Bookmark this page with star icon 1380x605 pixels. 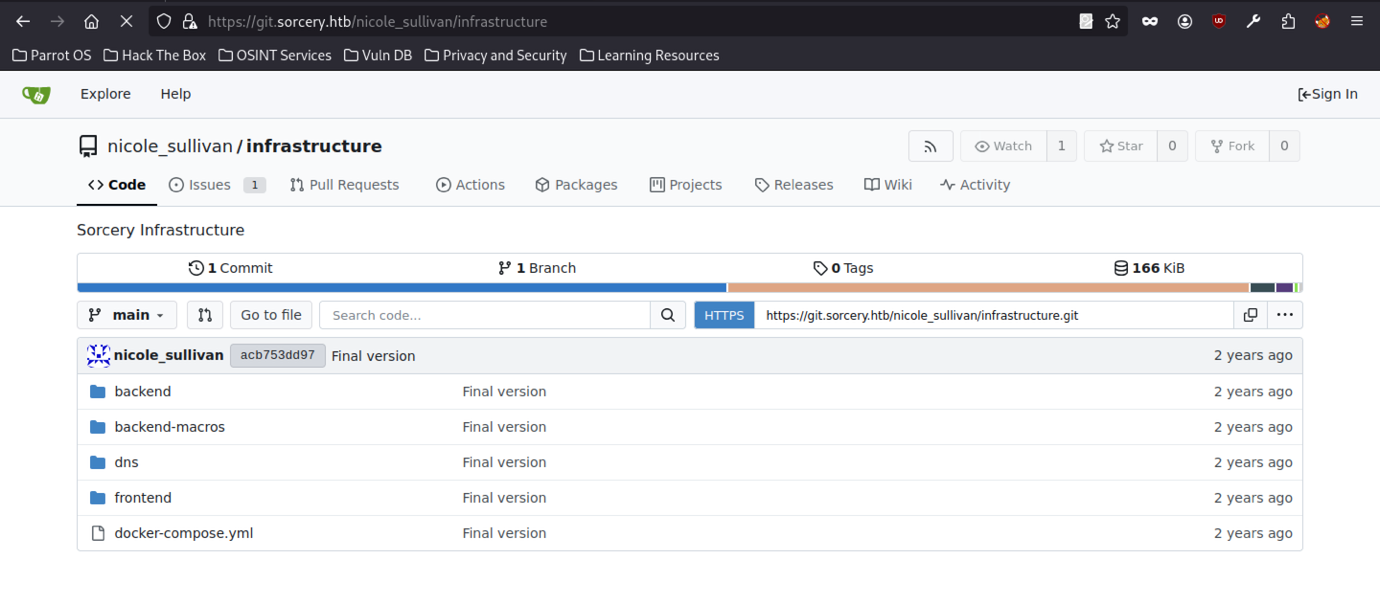[x=1112, y=21]
